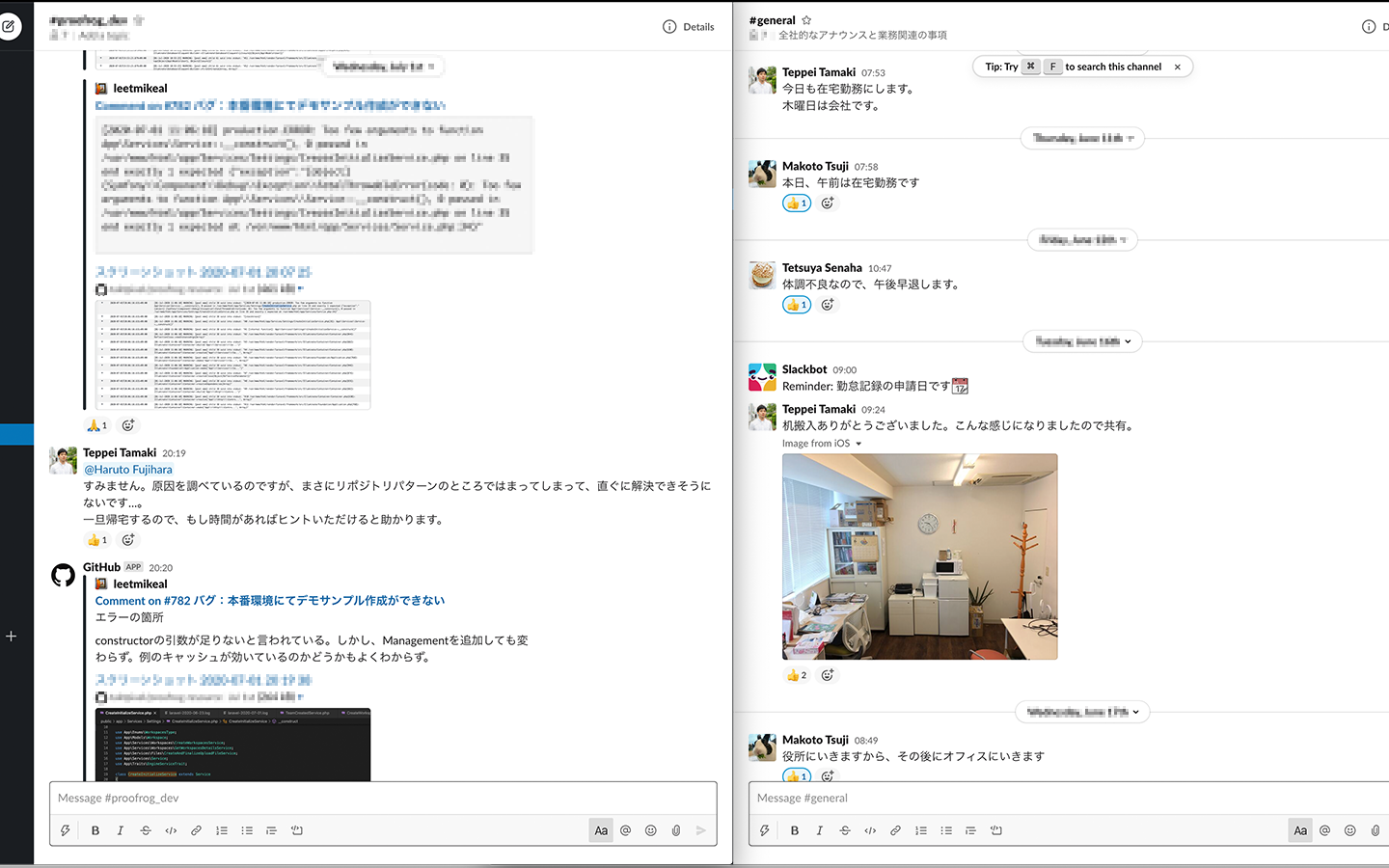
Task: Add a hyperlink in the #general composer
Action: click(x=895, y=830)
